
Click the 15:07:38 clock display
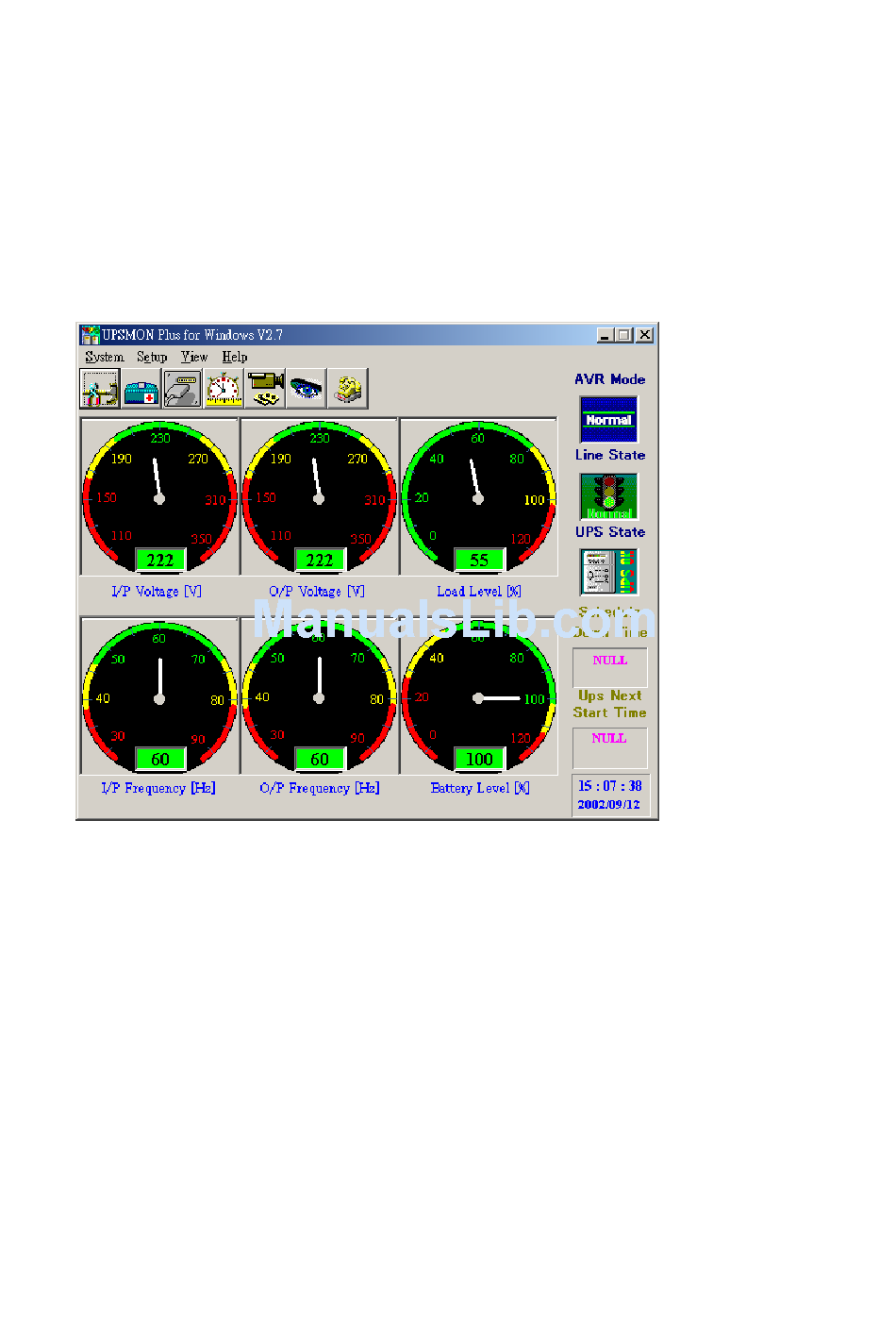click(x=610, y=786)
